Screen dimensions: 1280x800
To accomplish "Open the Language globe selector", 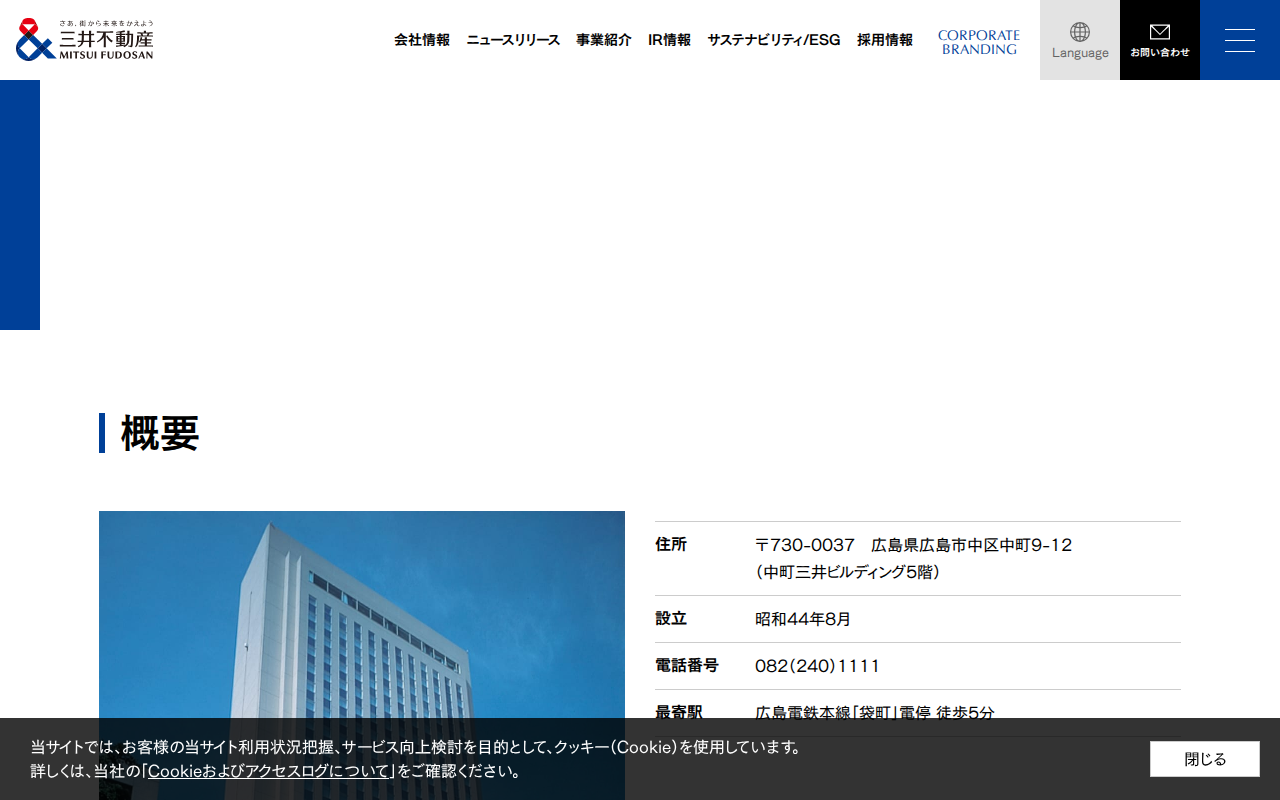I will click(1080, 40).
